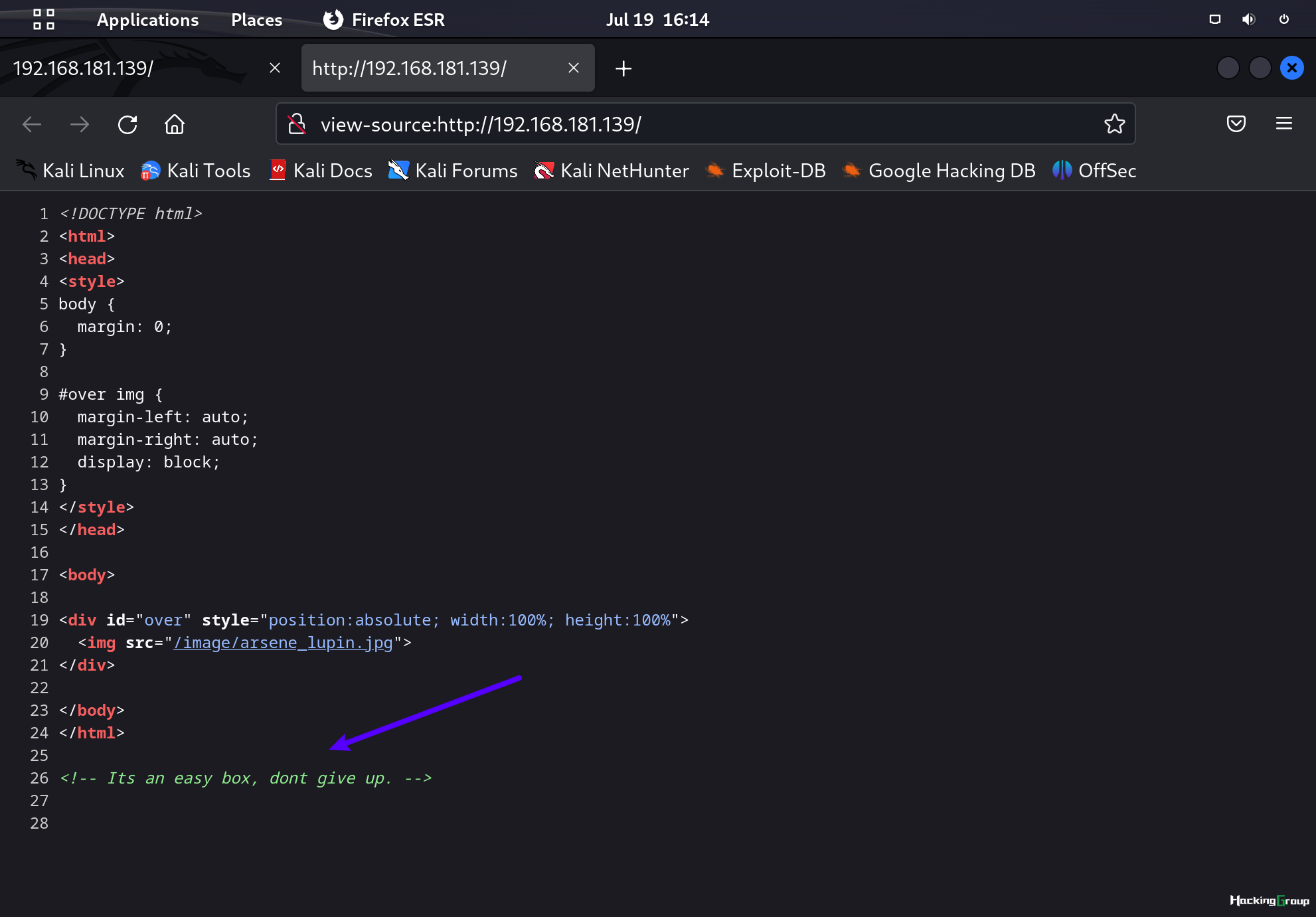Click the DOCTYPE html line text

coord(130,214)
